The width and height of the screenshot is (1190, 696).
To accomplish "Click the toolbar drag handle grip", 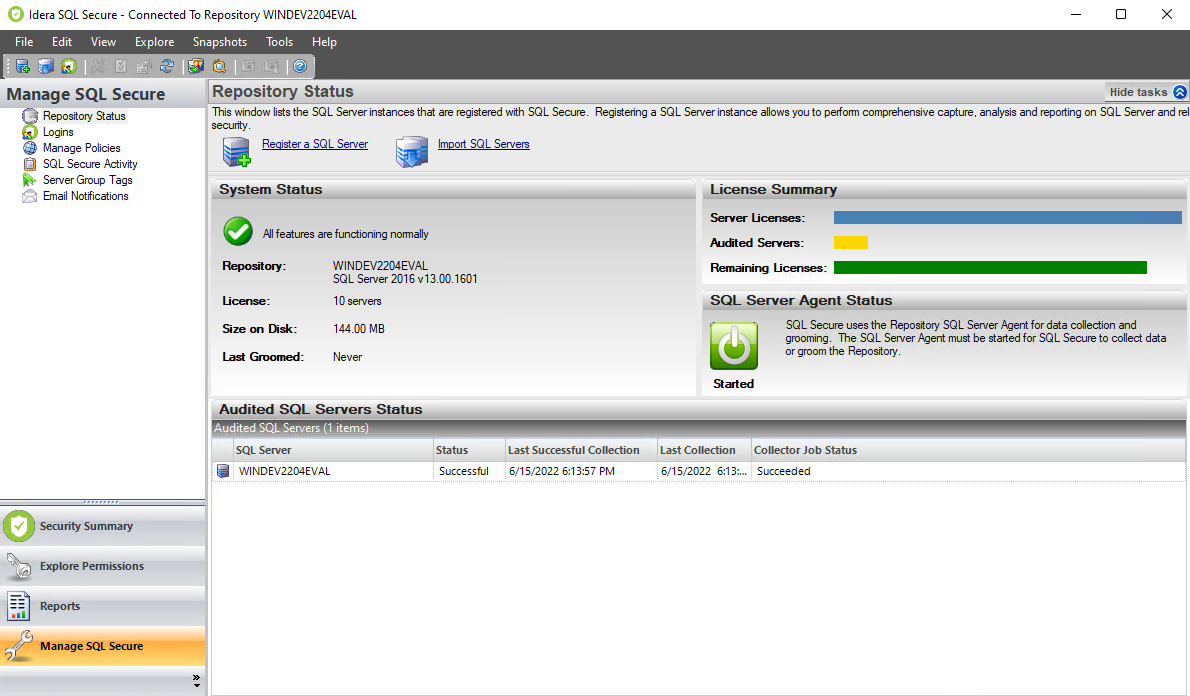I will coord(8,67).
